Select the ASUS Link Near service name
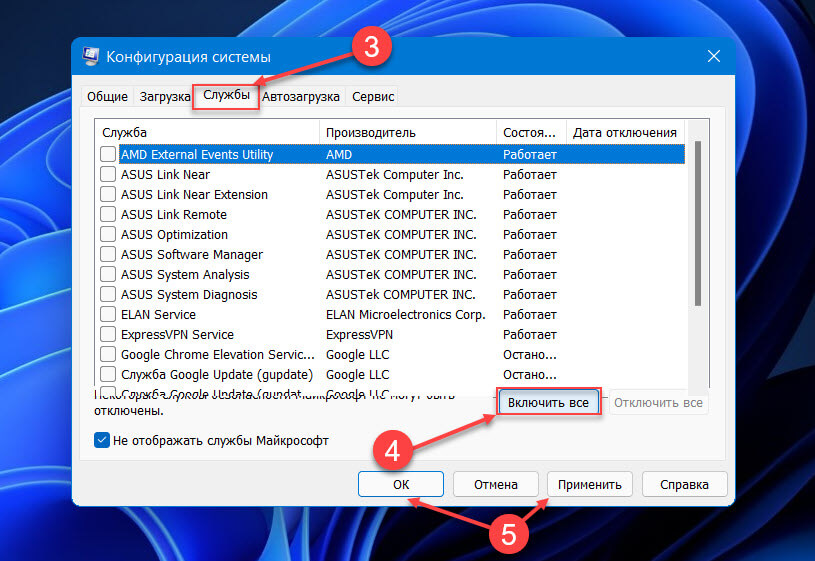 pyautogui.click(x=165, y=175)
